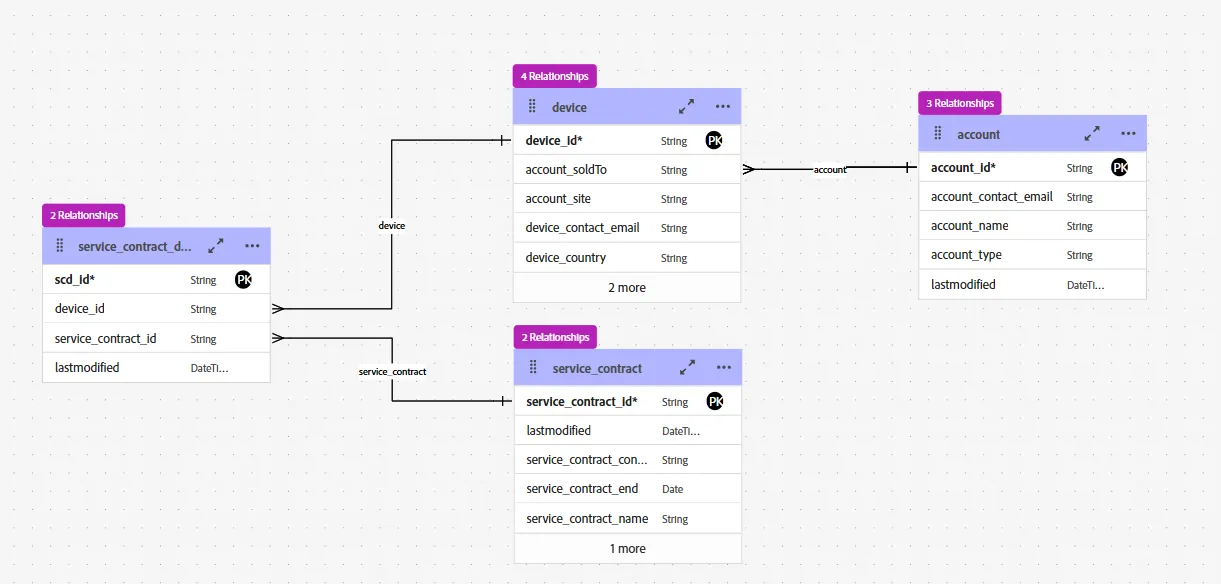
Task: Grab the service_contract_d... table drag handle
Action: pos(60,245)
